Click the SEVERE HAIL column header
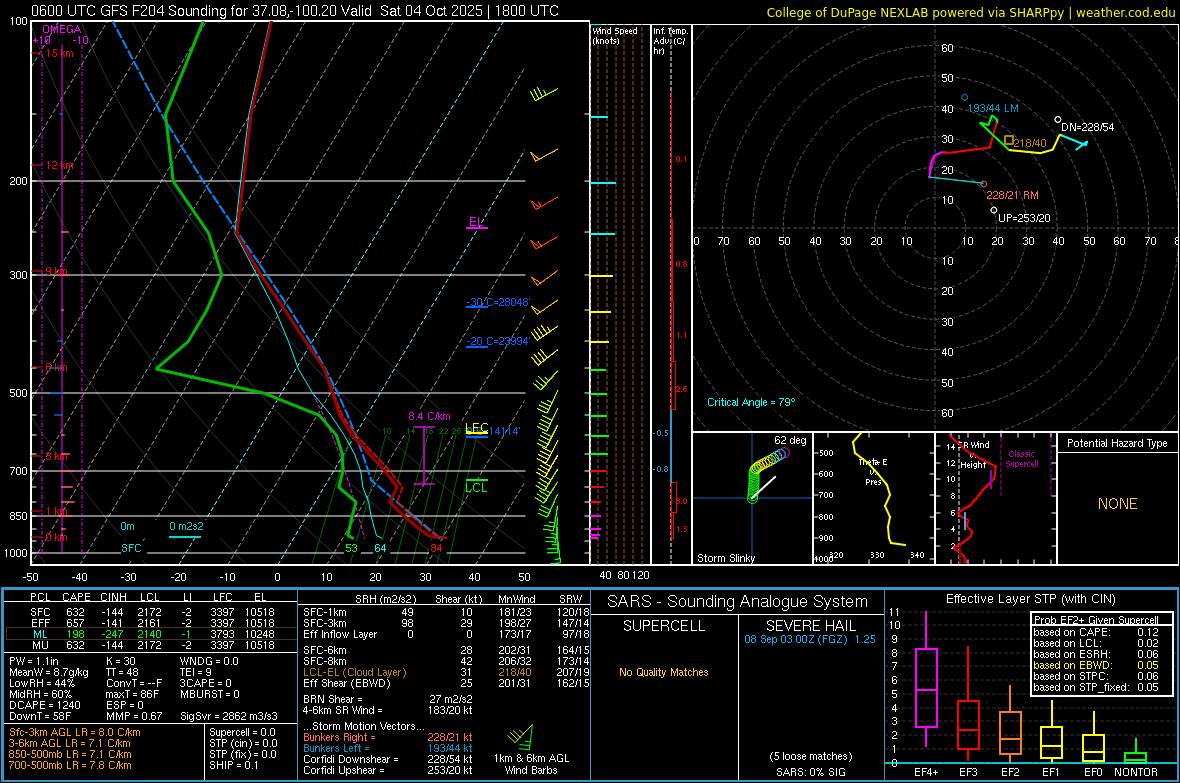The image size is (1180, 783). tap(810, 626)
